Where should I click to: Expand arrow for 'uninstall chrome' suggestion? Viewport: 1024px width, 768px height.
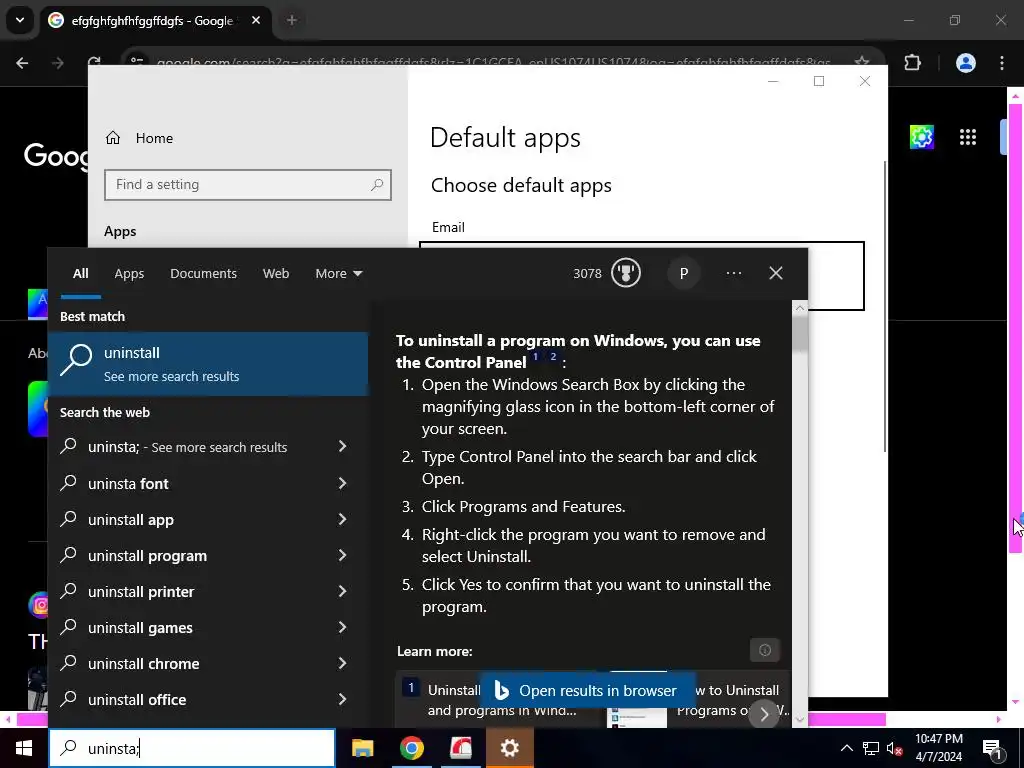coord(342,663)
